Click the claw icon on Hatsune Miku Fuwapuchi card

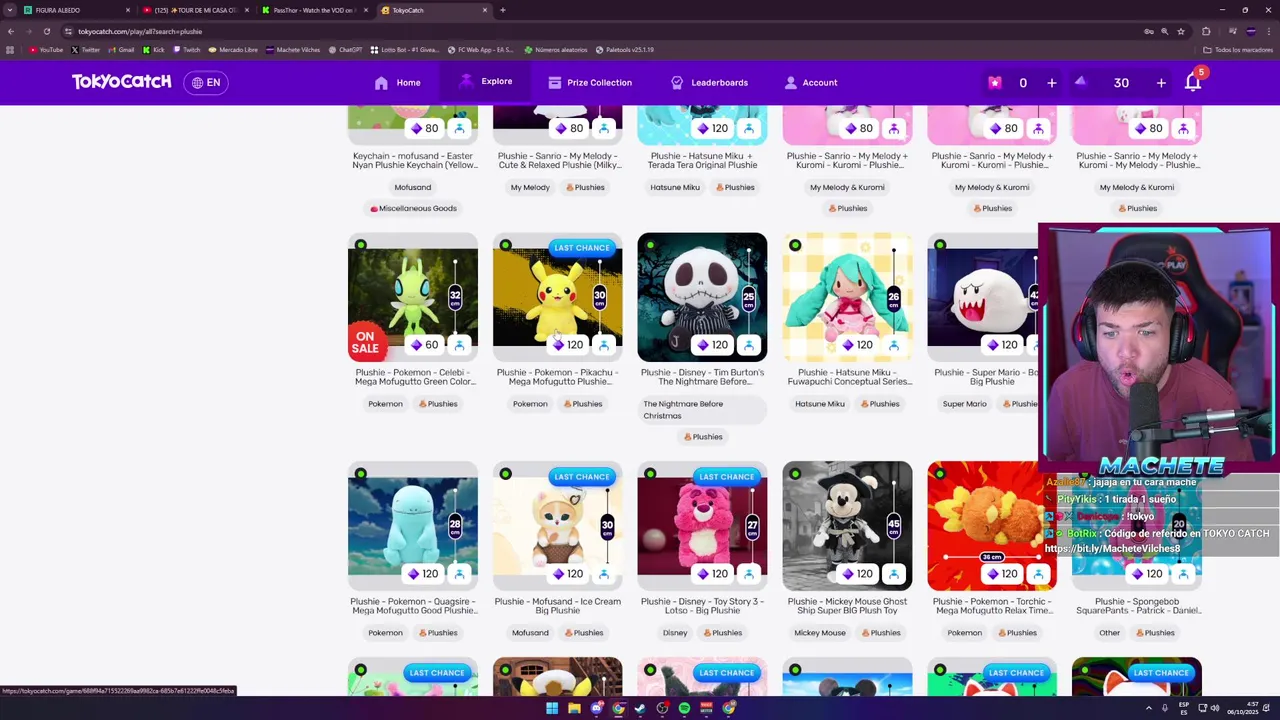point(894,345)
